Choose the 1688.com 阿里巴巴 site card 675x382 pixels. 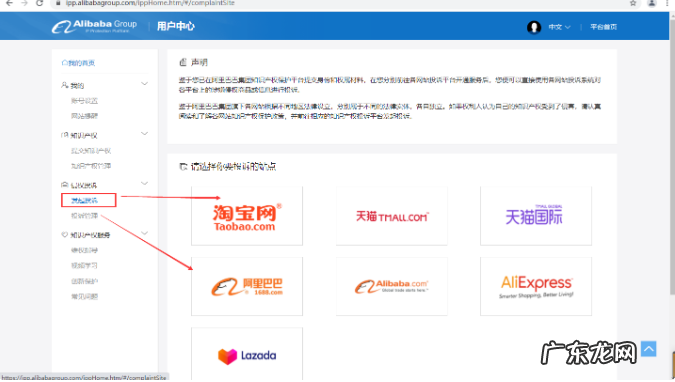click(x=247, y=286)
